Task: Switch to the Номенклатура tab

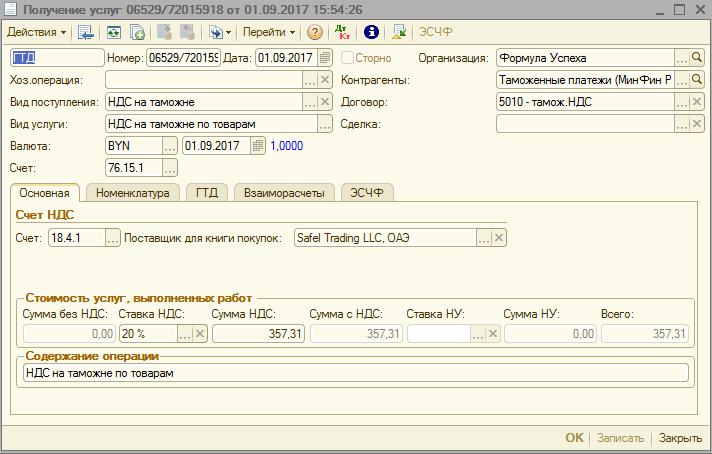Action: coord(132,193)
